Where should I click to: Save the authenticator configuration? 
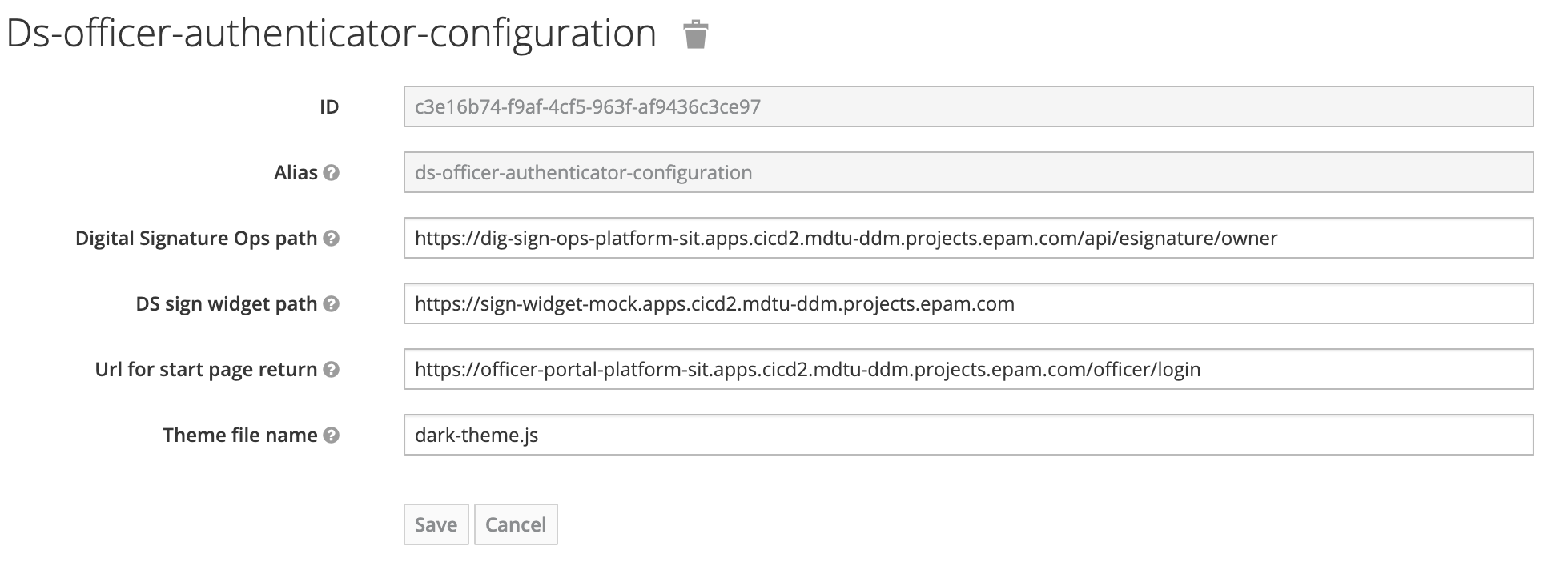[436, 524]
